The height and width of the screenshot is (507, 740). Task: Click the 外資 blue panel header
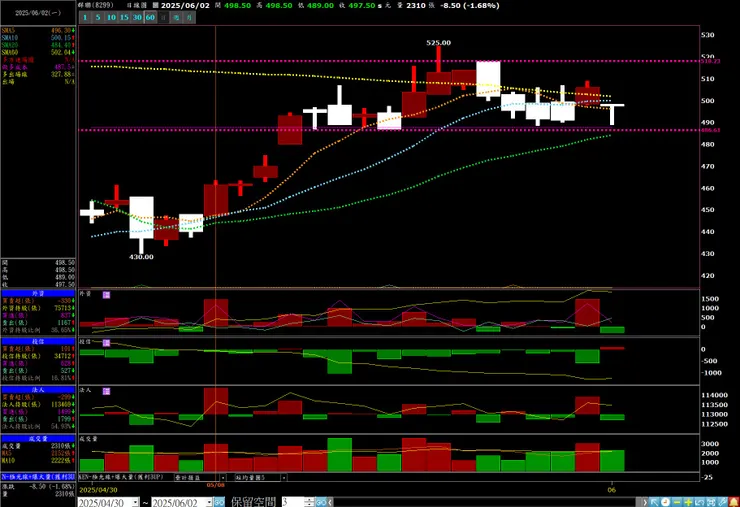coord(38,293)
